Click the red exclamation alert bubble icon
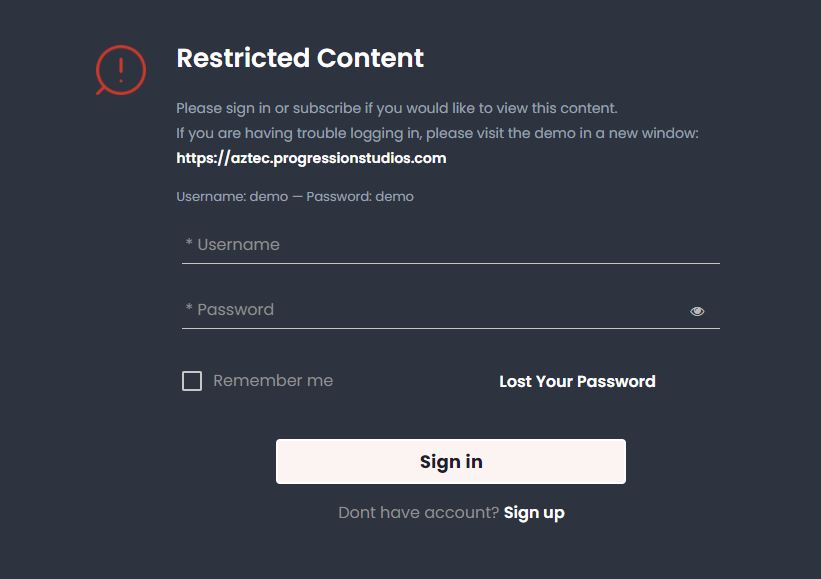This screenshot has height=579, width=821. tap(121, 70)
